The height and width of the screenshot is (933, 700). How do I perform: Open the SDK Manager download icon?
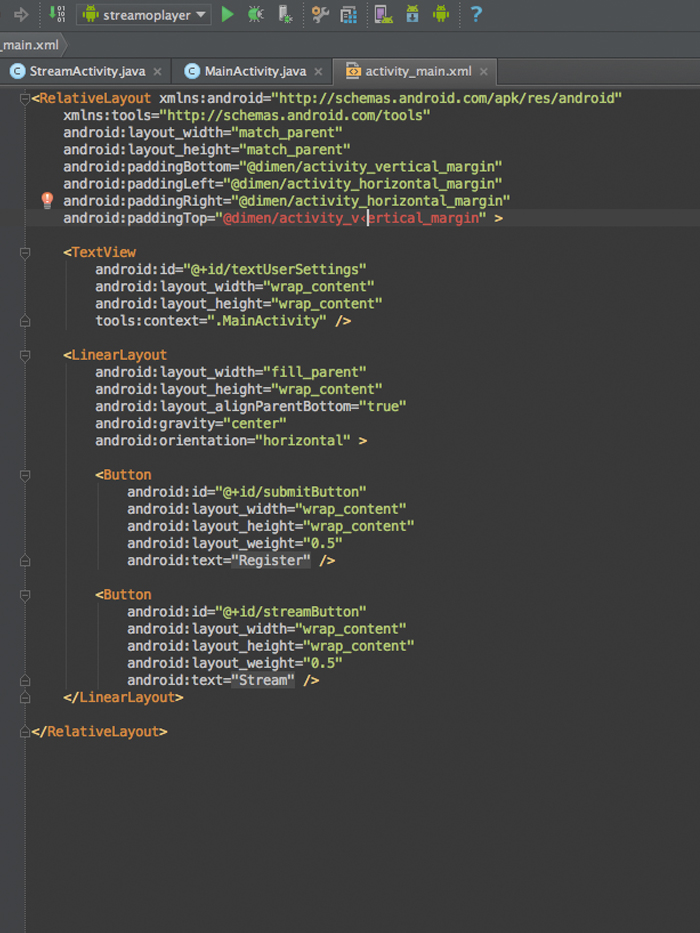[x=412, y=14]
